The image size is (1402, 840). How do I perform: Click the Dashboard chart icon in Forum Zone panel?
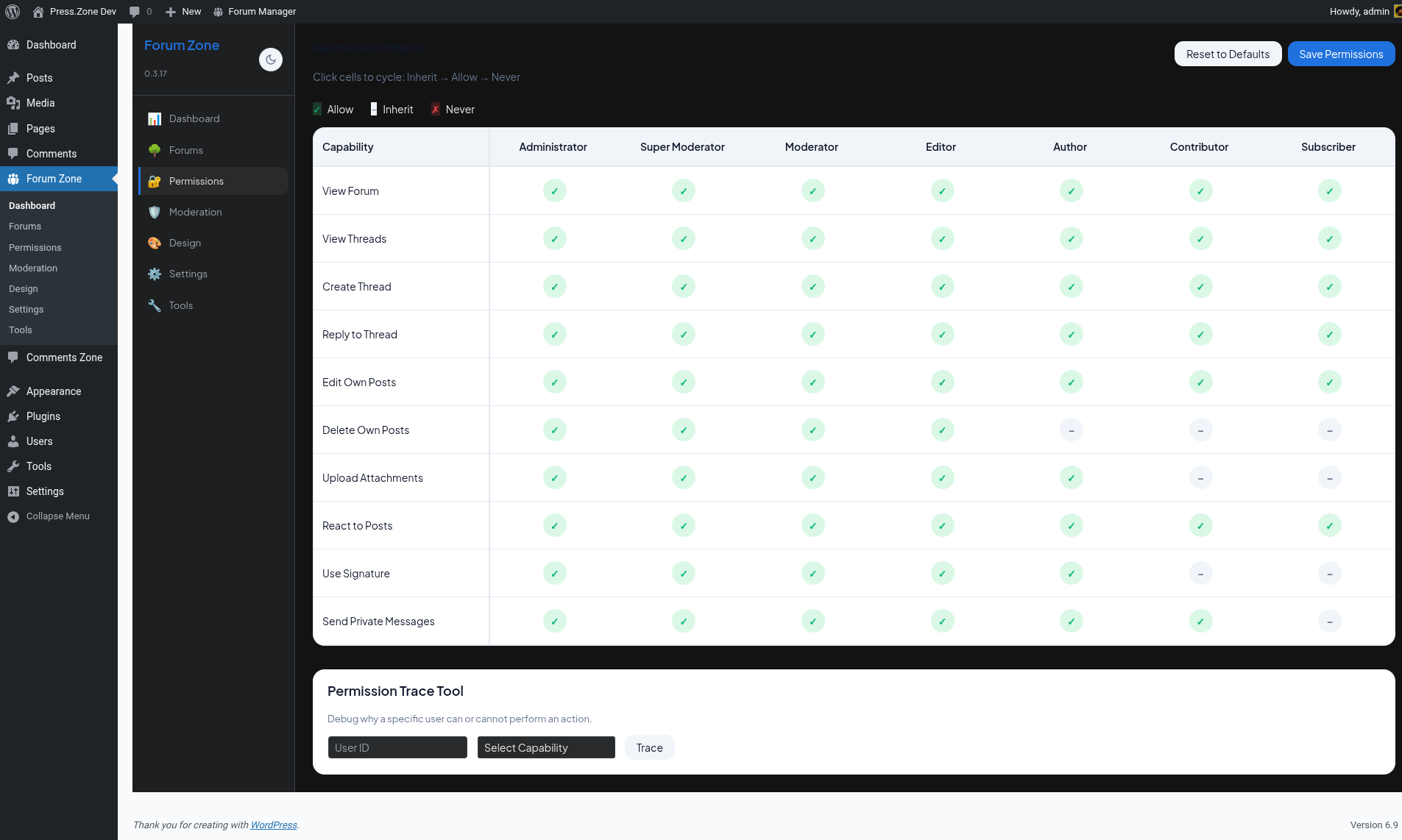tap(155, 119)
